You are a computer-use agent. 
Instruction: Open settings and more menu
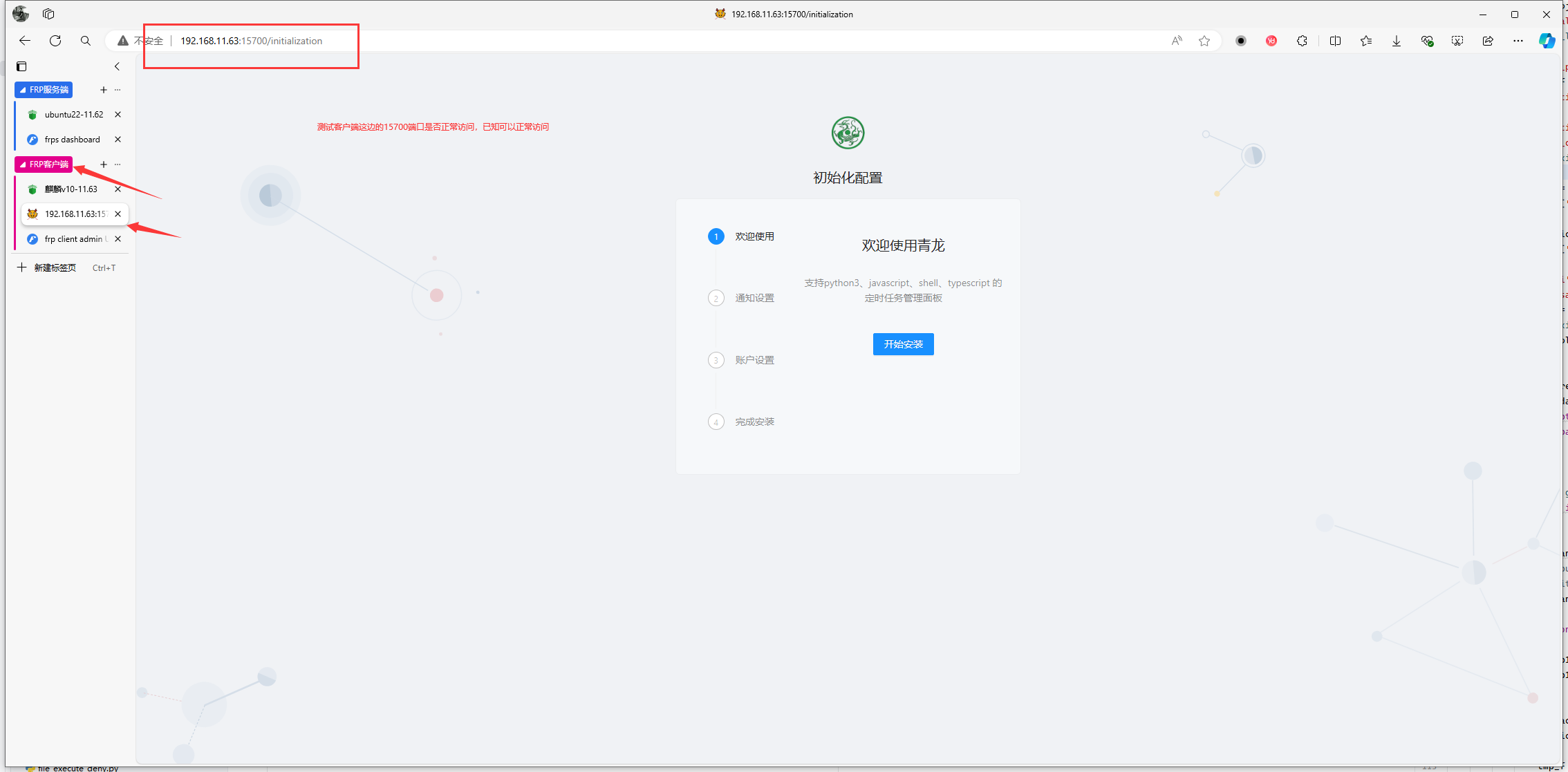[1518, 41]
